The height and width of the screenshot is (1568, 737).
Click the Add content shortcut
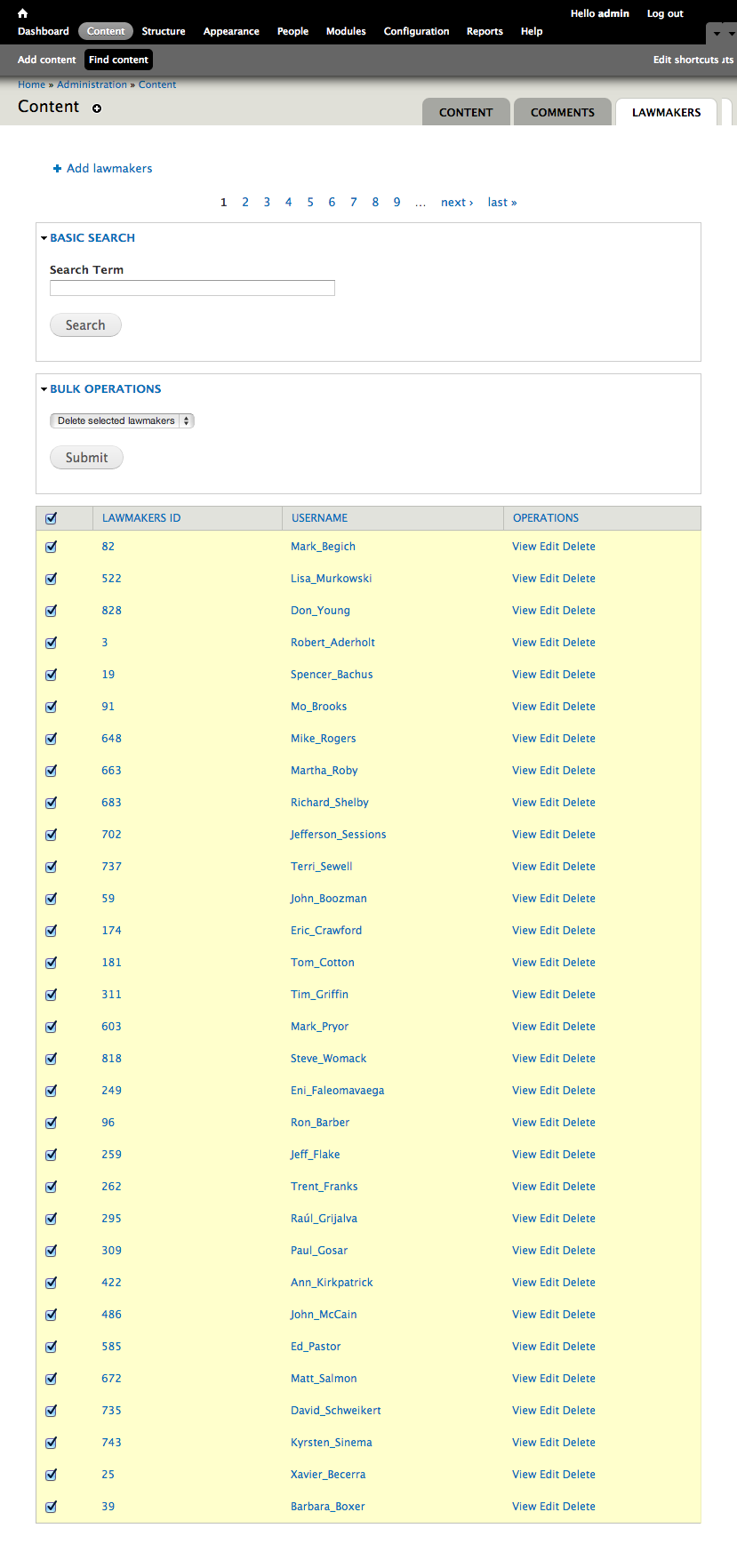coord(47,60)
